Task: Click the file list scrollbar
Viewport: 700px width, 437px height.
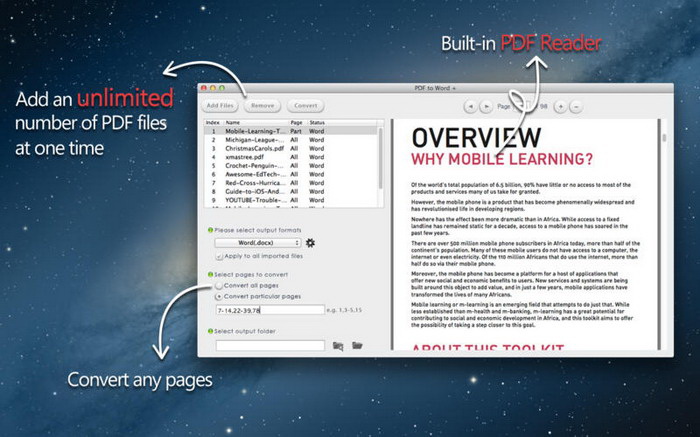Action: (x=380, y=158)
